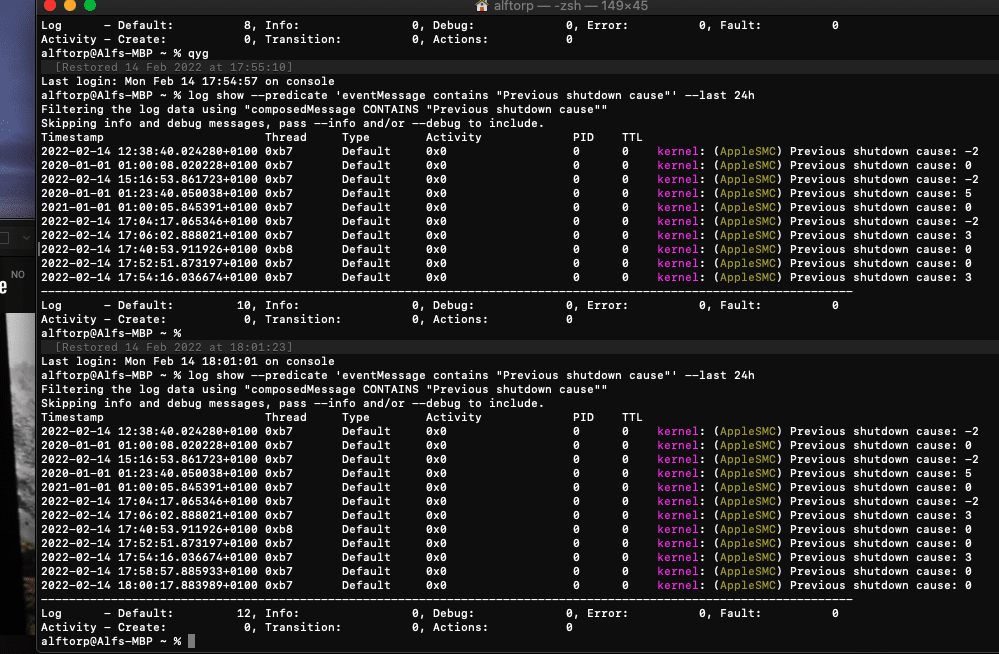Click the green zoom button of the Terminal window
Screen dimensions: 999x654
coord(90,5)
